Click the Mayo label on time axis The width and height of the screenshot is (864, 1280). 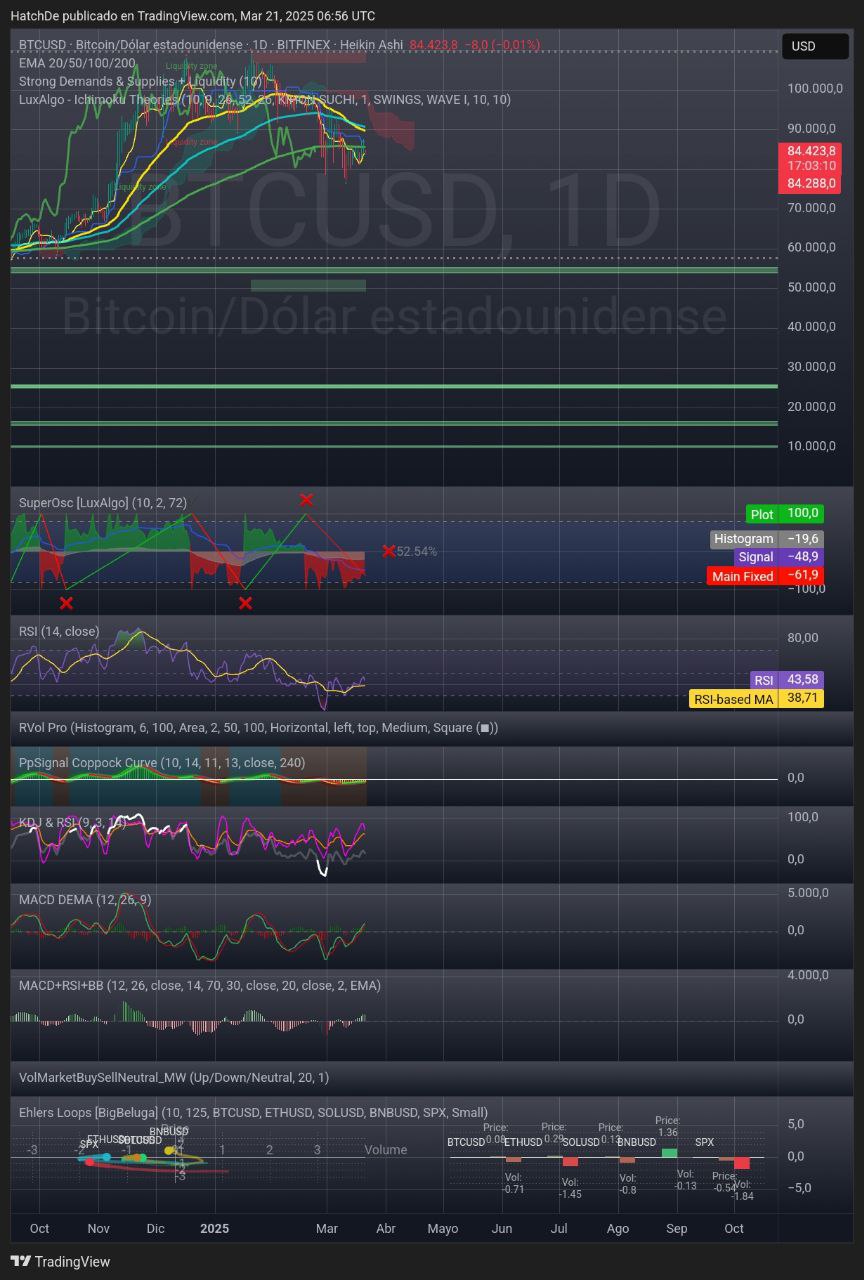click(443, 1228)
